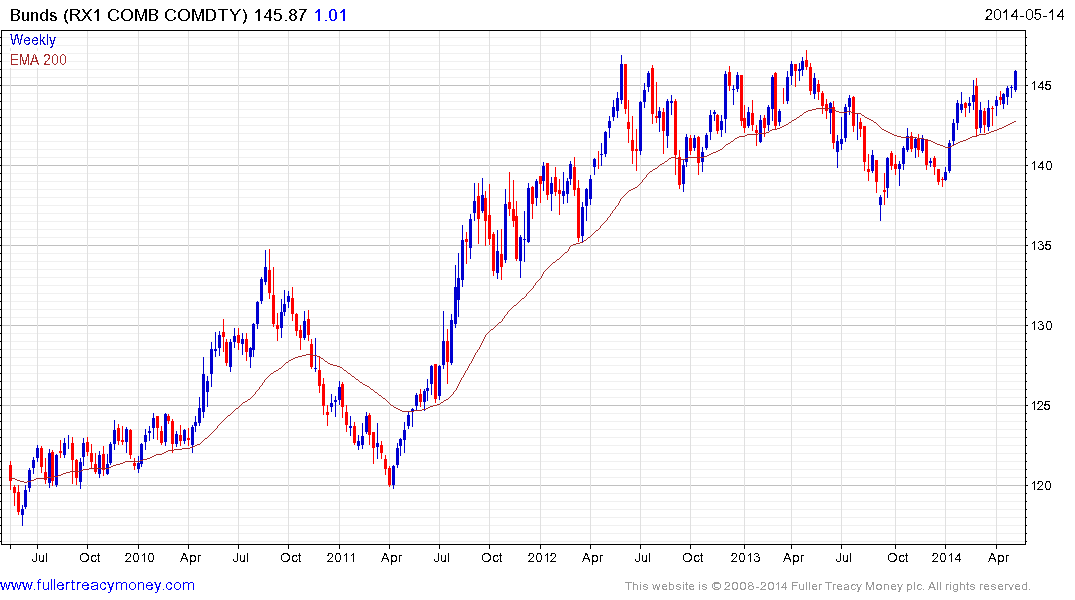Click the 120 price axis label
Image resolution: width=1075 pixels, height=600 pixels.
click(x=1043, y=486)
